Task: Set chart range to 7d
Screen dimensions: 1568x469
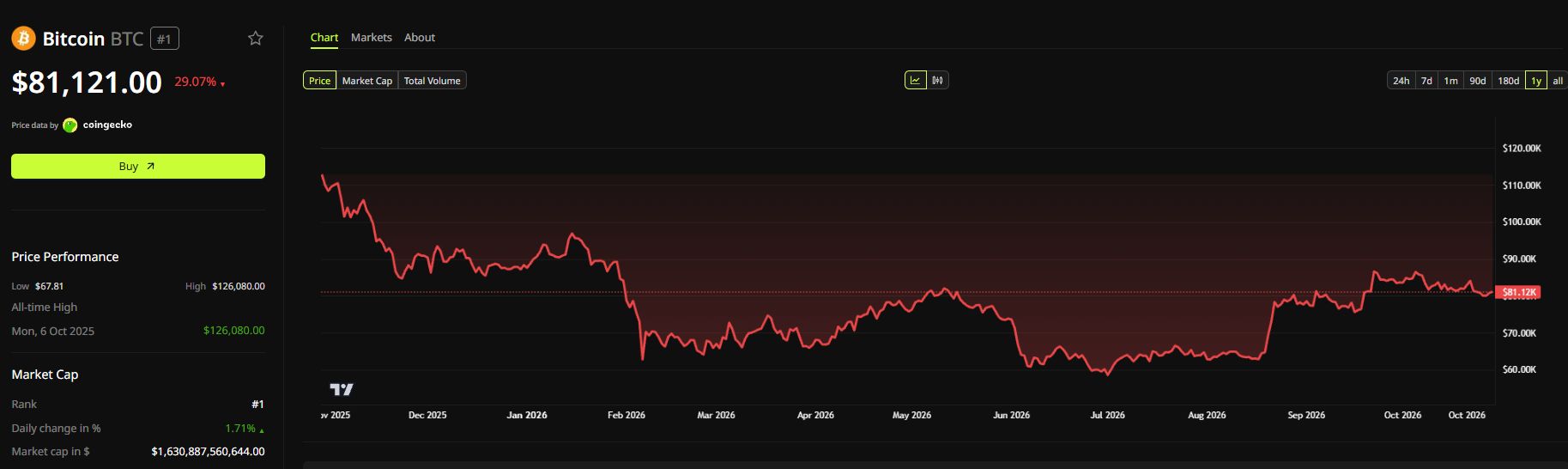Action: [1426, 81]
